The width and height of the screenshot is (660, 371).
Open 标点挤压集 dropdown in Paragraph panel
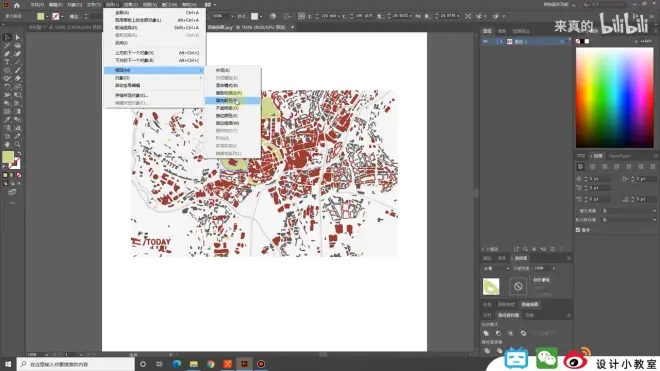(x=629, y=219)
